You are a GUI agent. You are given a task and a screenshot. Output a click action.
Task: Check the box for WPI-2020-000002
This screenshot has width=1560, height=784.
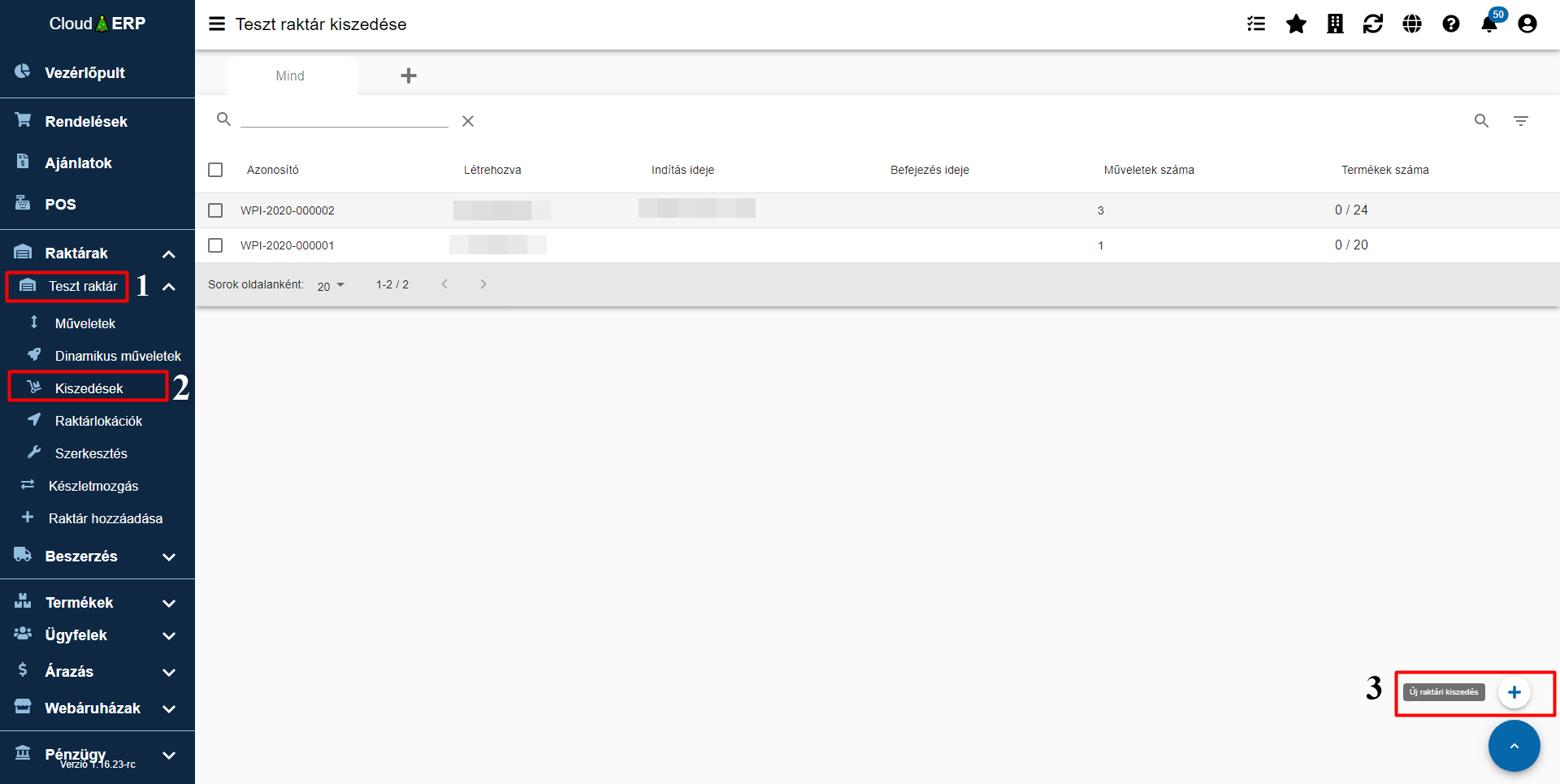pyautogui.click(x=215, y=210)
